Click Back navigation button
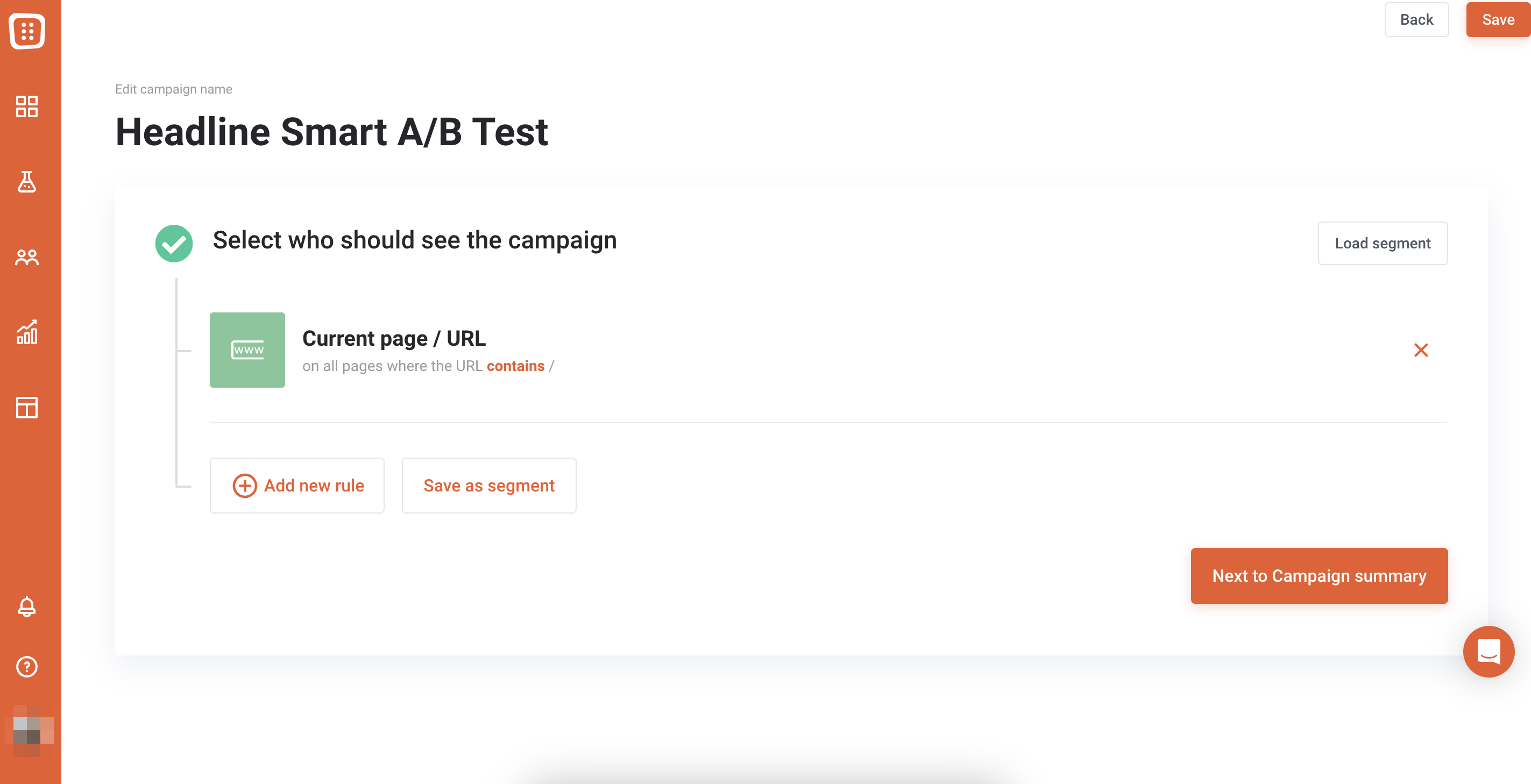The height and width of the screenshot is (784, 1531). (x=1417, y=19)
